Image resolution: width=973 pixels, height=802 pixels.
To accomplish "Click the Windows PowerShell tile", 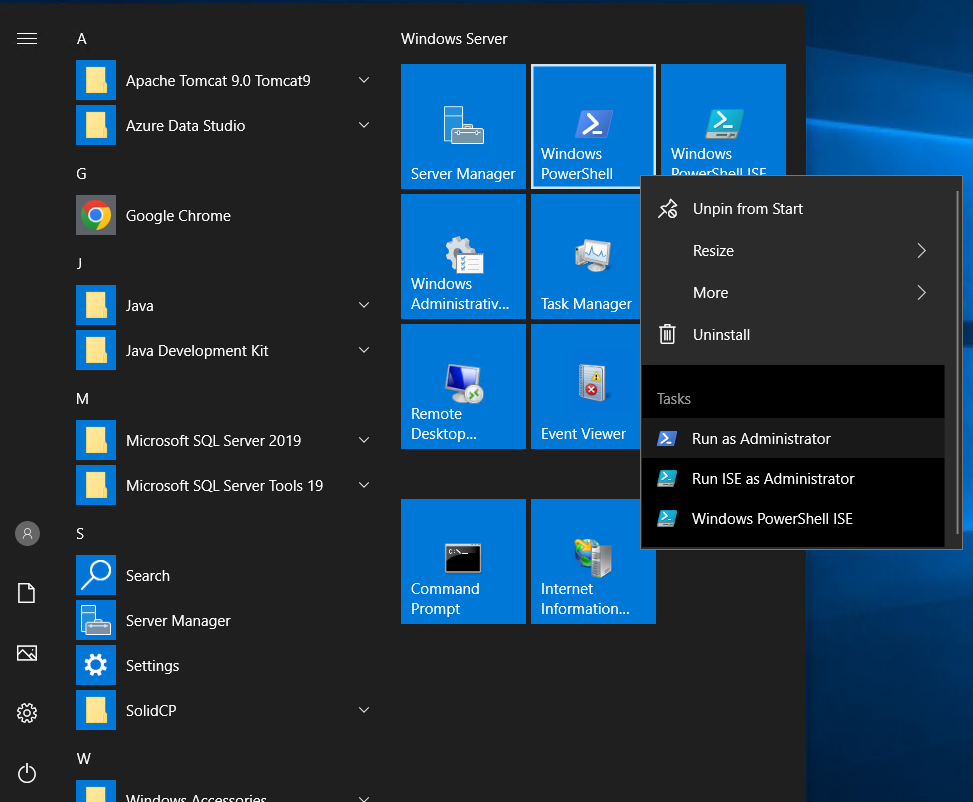I will (593, 126).
